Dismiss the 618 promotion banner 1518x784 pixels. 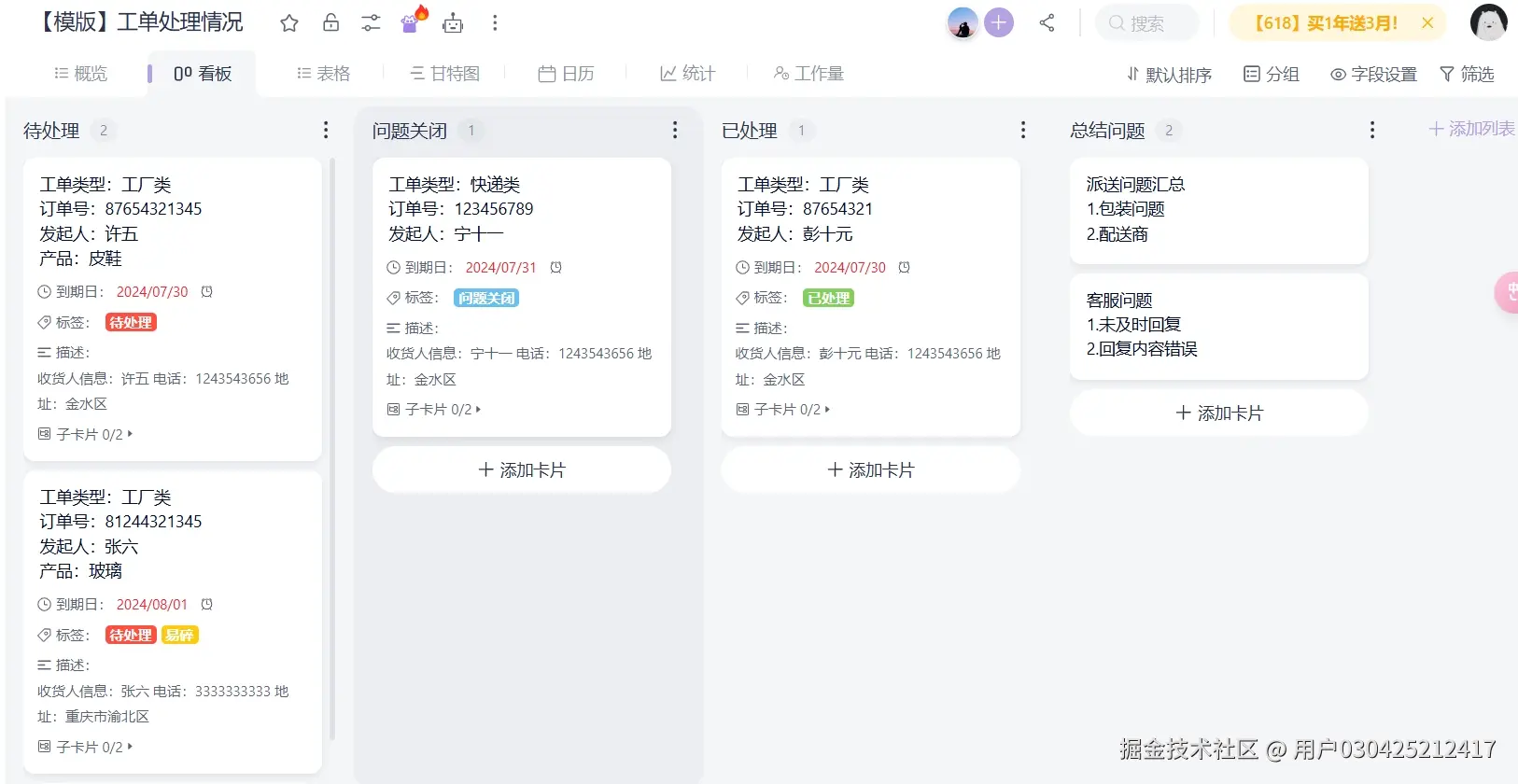pyautogui.click(x=1427, y=23)
